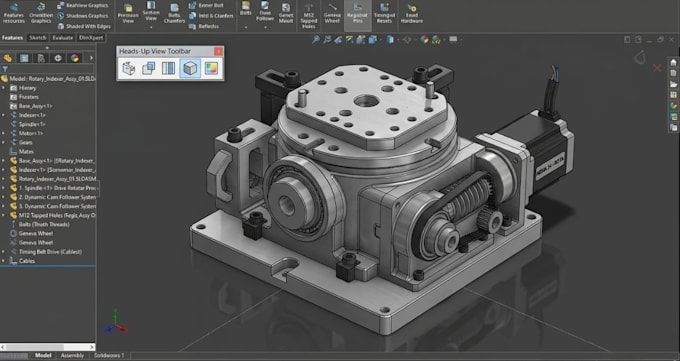The width and height of the screenshot is (680, 361).
Task: Toggle Shaded With Edges display
Action: (84, 26)
